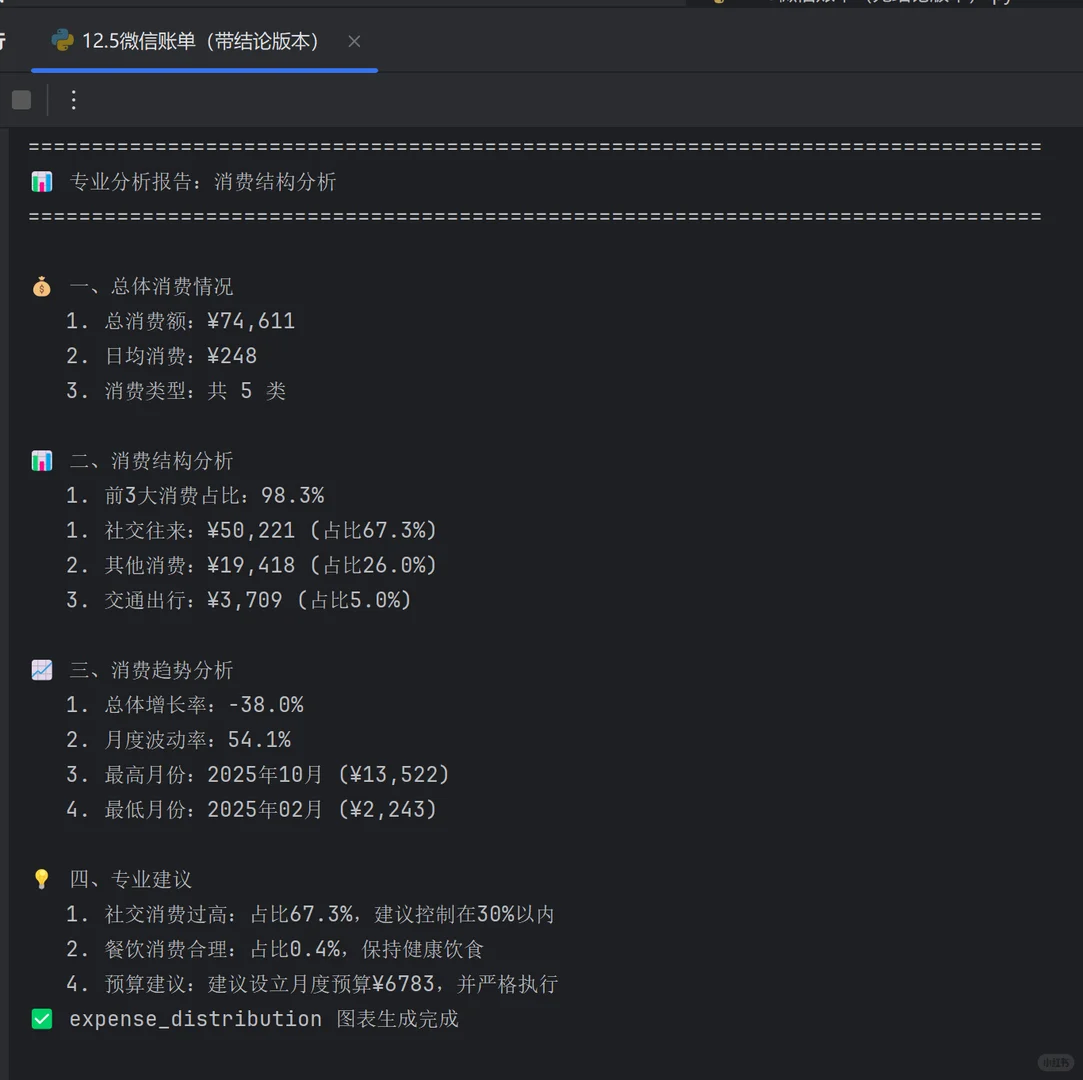
Task: Click the expense_distribution completion text
Action: click(263, 1018)
